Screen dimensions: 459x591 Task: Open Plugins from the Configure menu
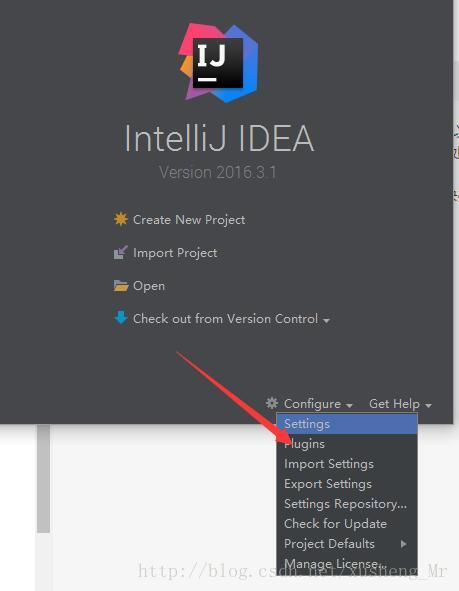(347, 444)
